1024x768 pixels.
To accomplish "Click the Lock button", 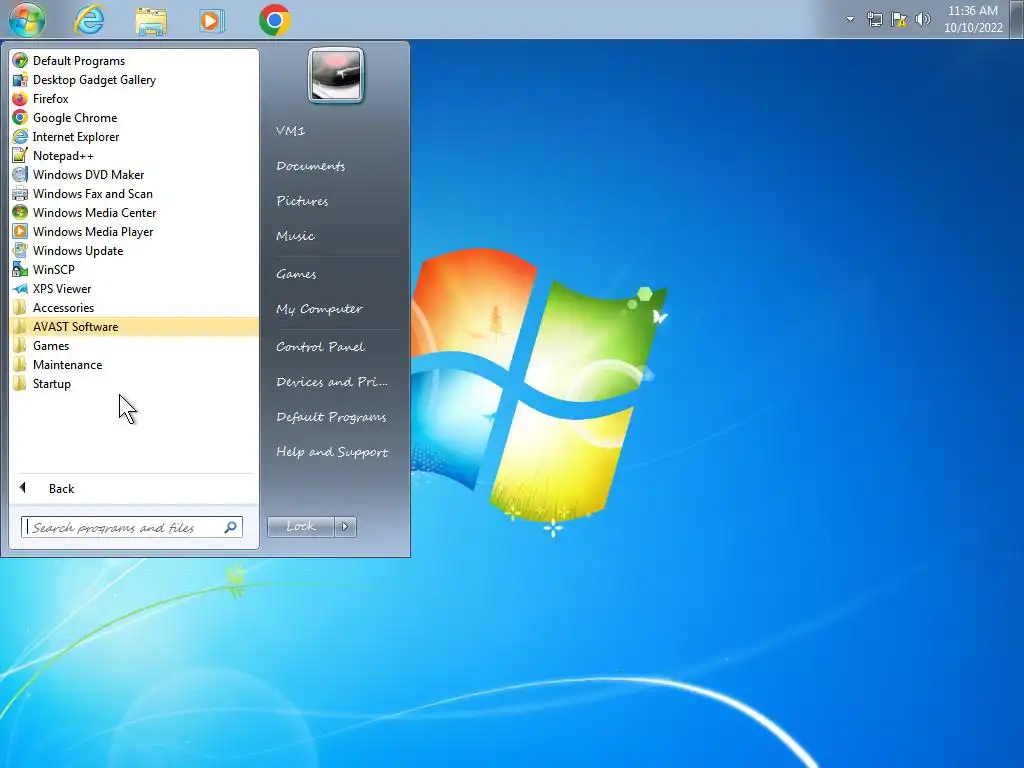I will 300,526.
